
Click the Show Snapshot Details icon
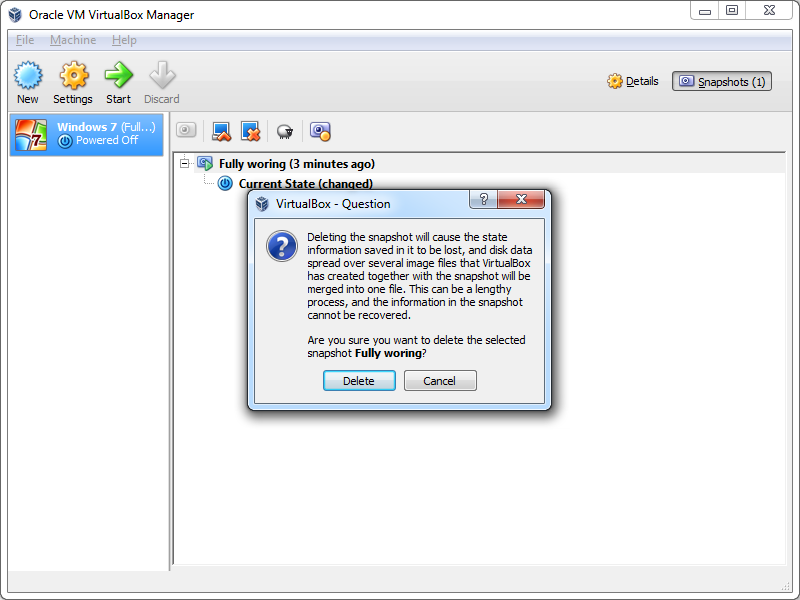tap(320, 131)
